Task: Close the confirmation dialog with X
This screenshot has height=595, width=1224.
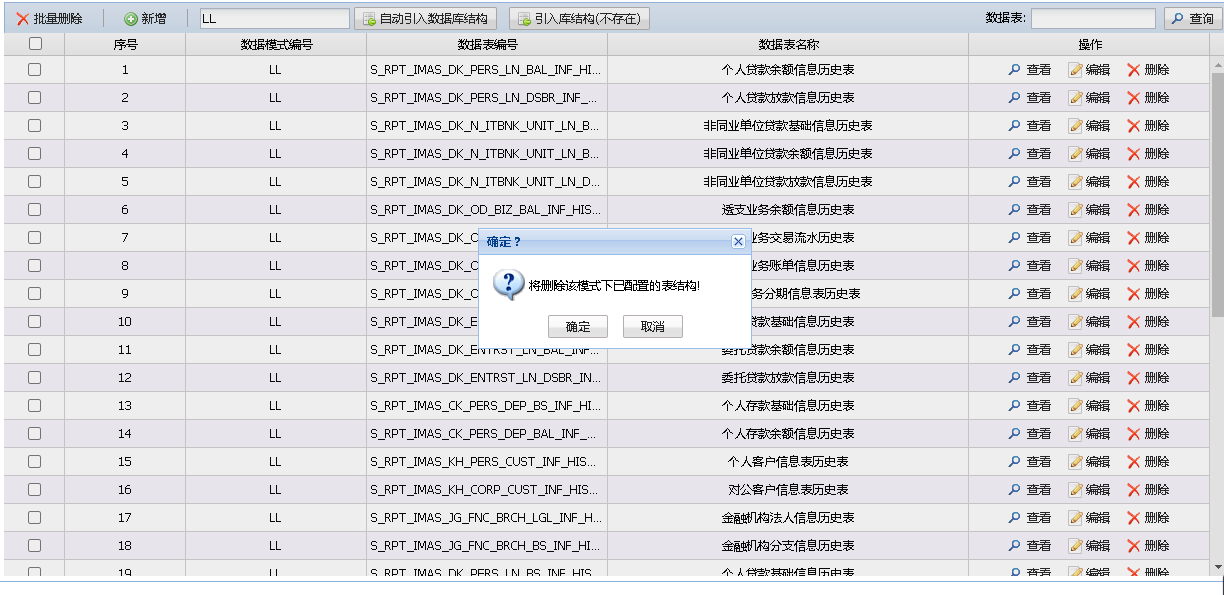Action: point(738,242)
